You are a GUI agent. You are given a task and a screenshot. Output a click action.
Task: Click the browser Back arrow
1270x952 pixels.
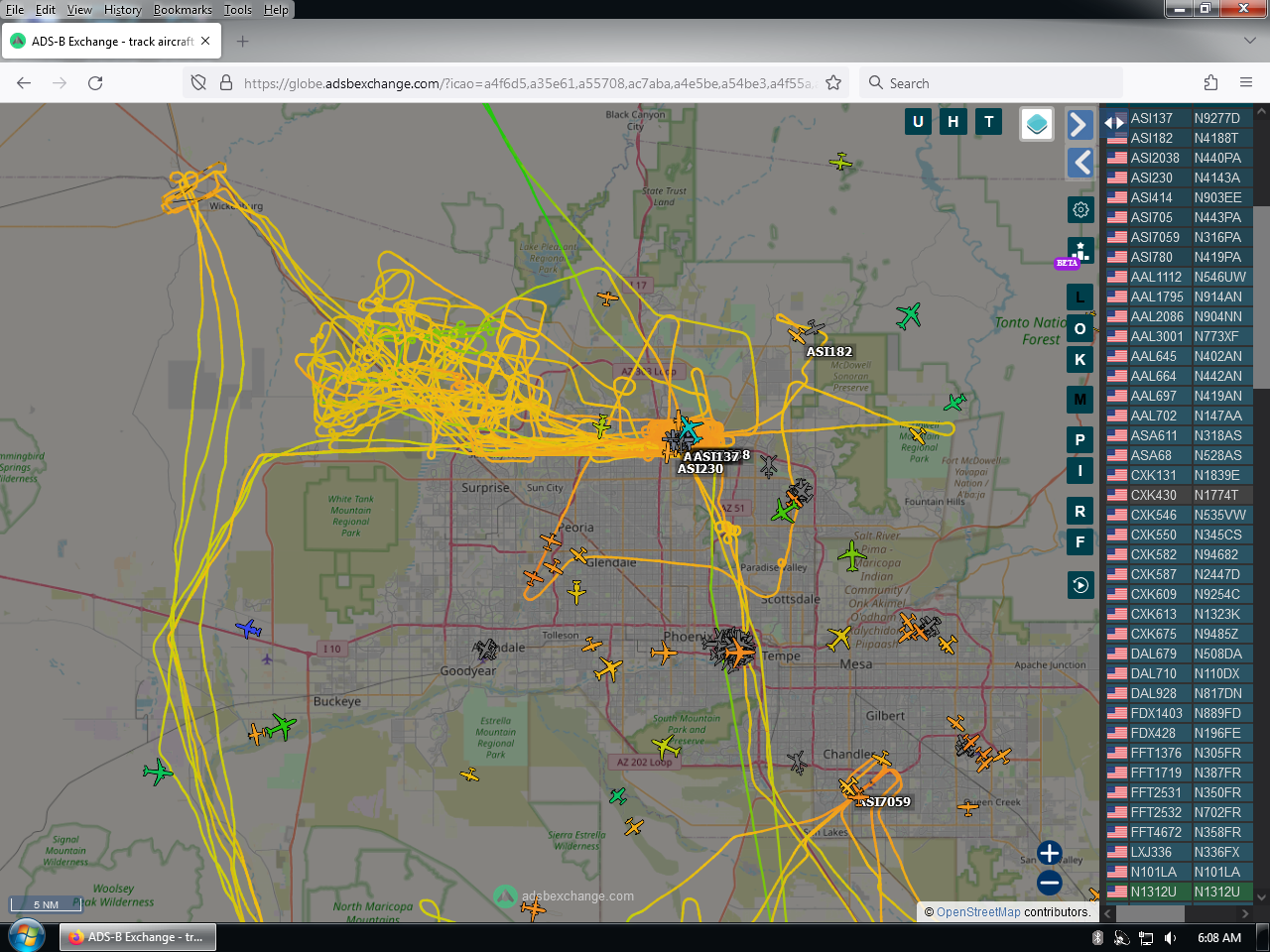coord(24,83)
